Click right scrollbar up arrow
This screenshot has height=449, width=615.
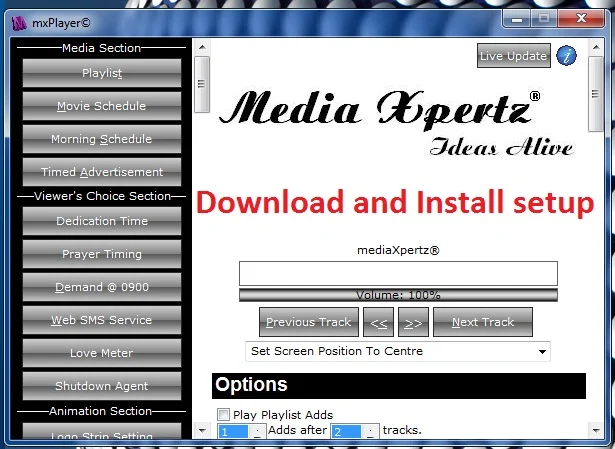596,47
